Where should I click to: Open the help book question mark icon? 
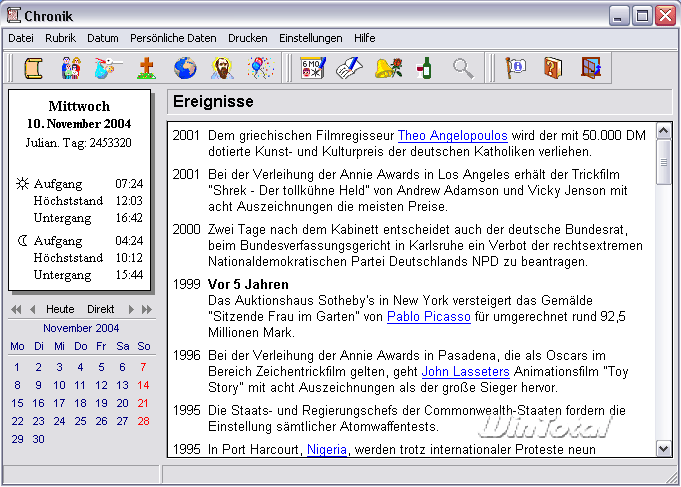coord(553,68)
